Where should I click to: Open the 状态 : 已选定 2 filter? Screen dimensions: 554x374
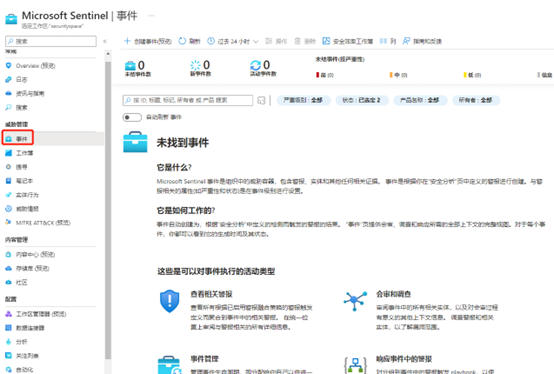362,100
